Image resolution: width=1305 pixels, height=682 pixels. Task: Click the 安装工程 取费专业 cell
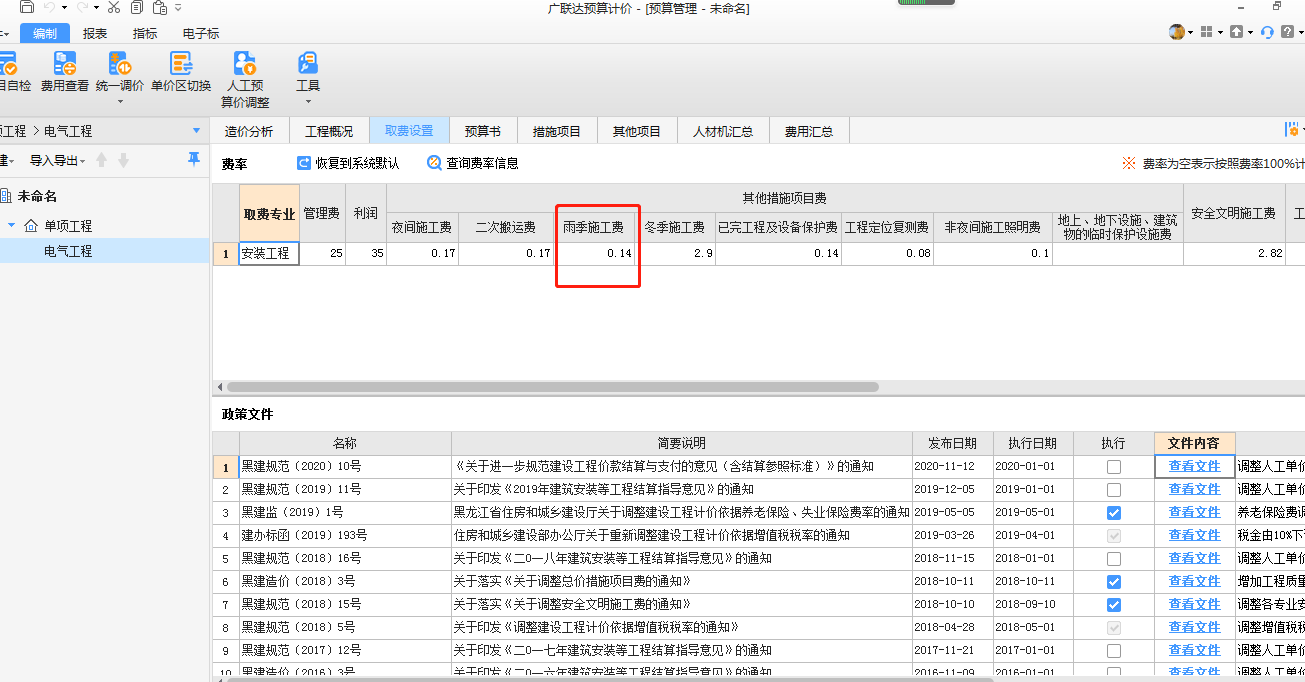[269, 254]
